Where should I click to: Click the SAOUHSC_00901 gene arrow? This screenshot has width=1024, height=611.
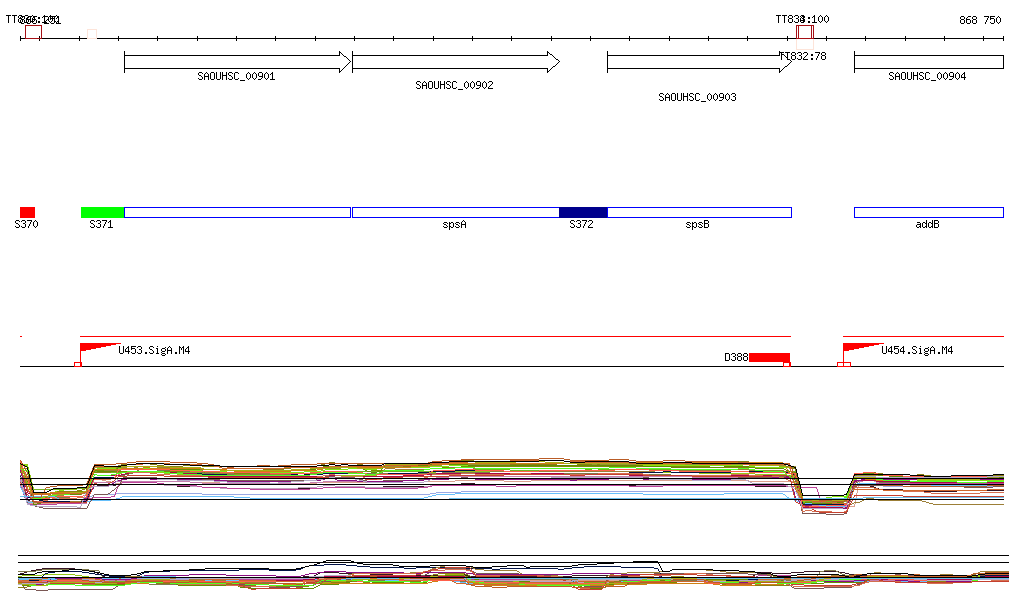pos(237,62)
